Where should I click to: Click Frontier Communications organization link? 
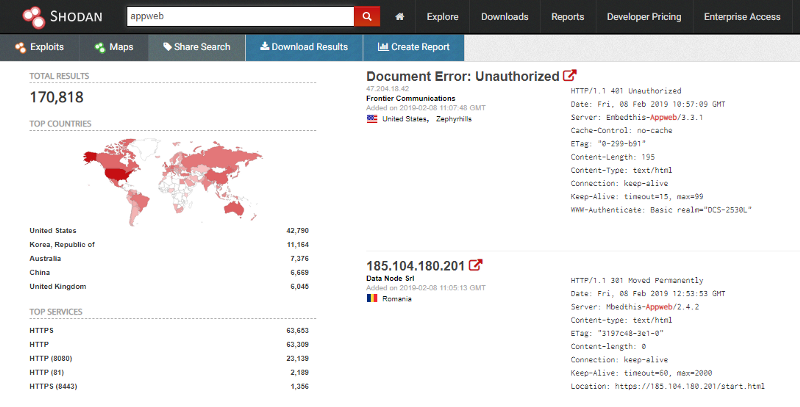tap(411, 98)
